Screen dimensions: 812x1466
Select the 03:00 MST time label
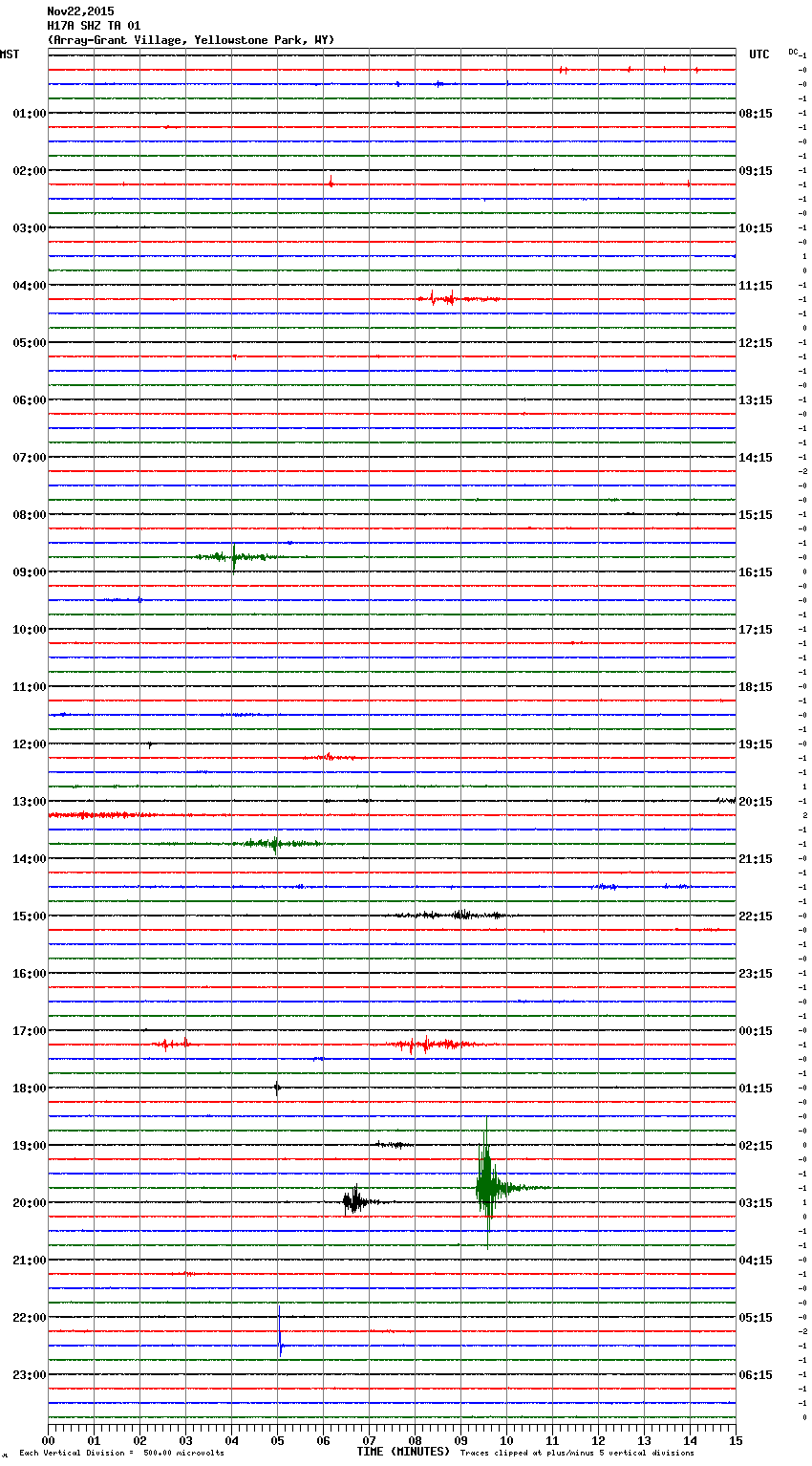29,228
